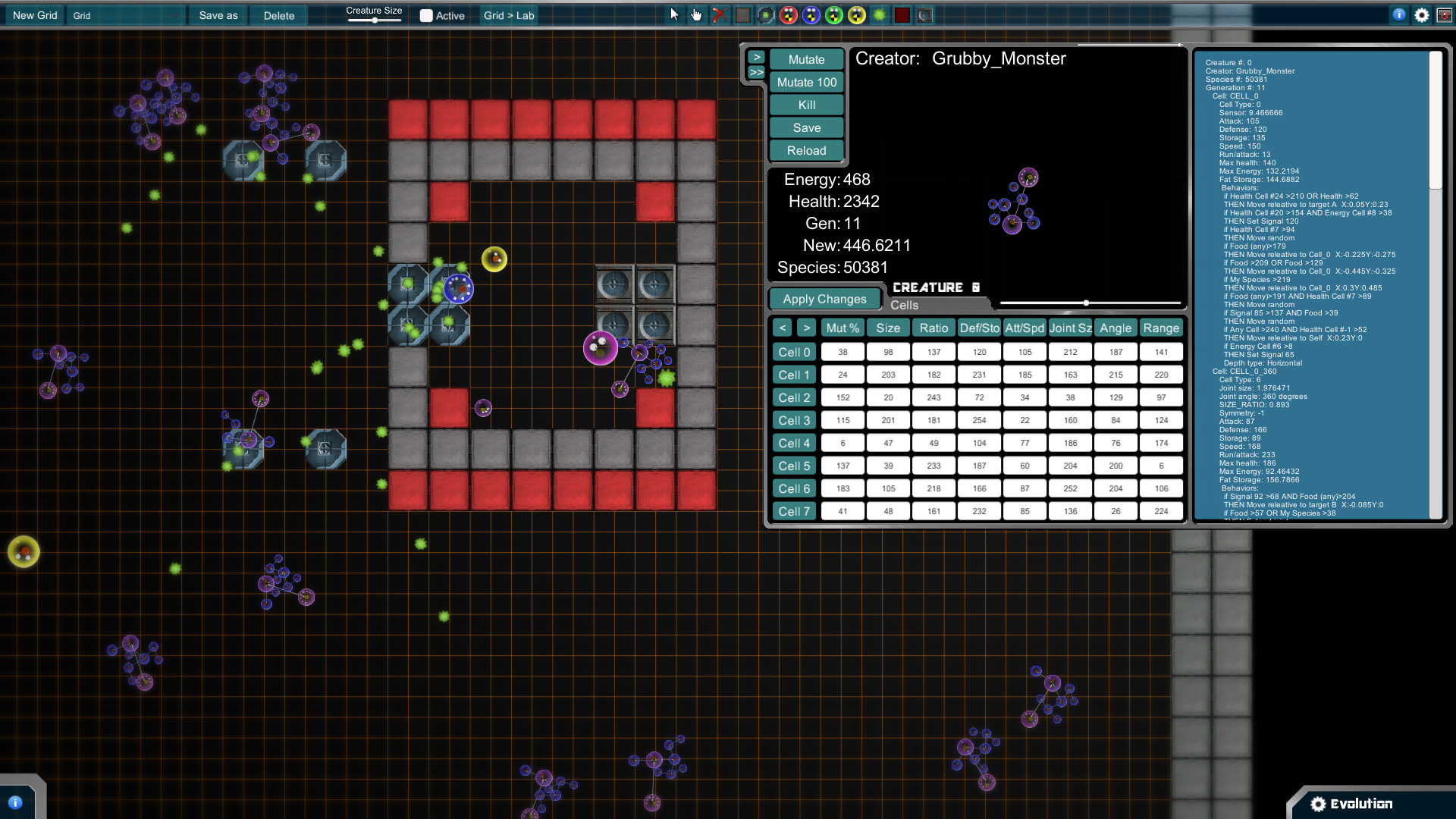Screen dimensions: 1456x819
Task: Select the hand/pan tool icon
Action: (x=697, y=14)
